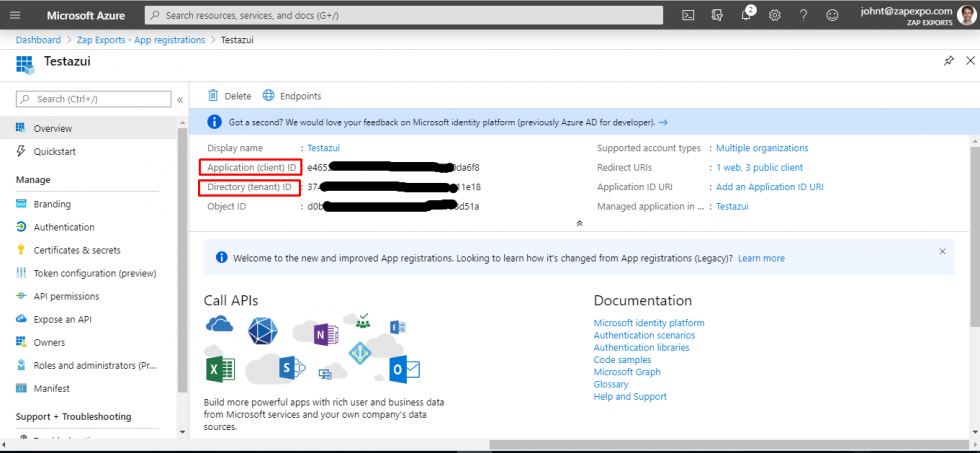Viewport: 980px width, 453px height.
Task: Open the notifications bell
Action: coord(746,15)
